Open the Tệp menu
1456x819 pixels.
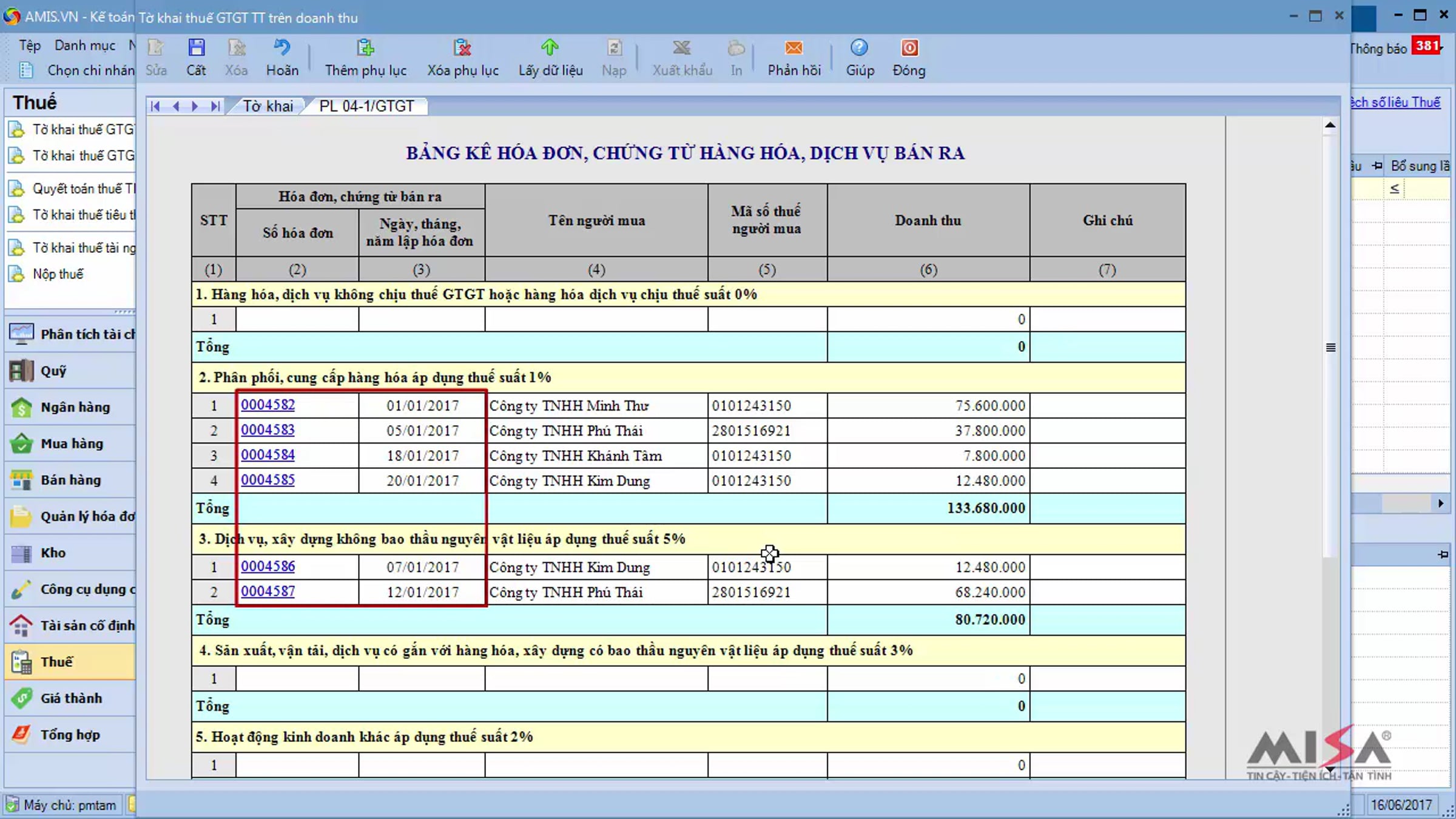pos(30,45)
